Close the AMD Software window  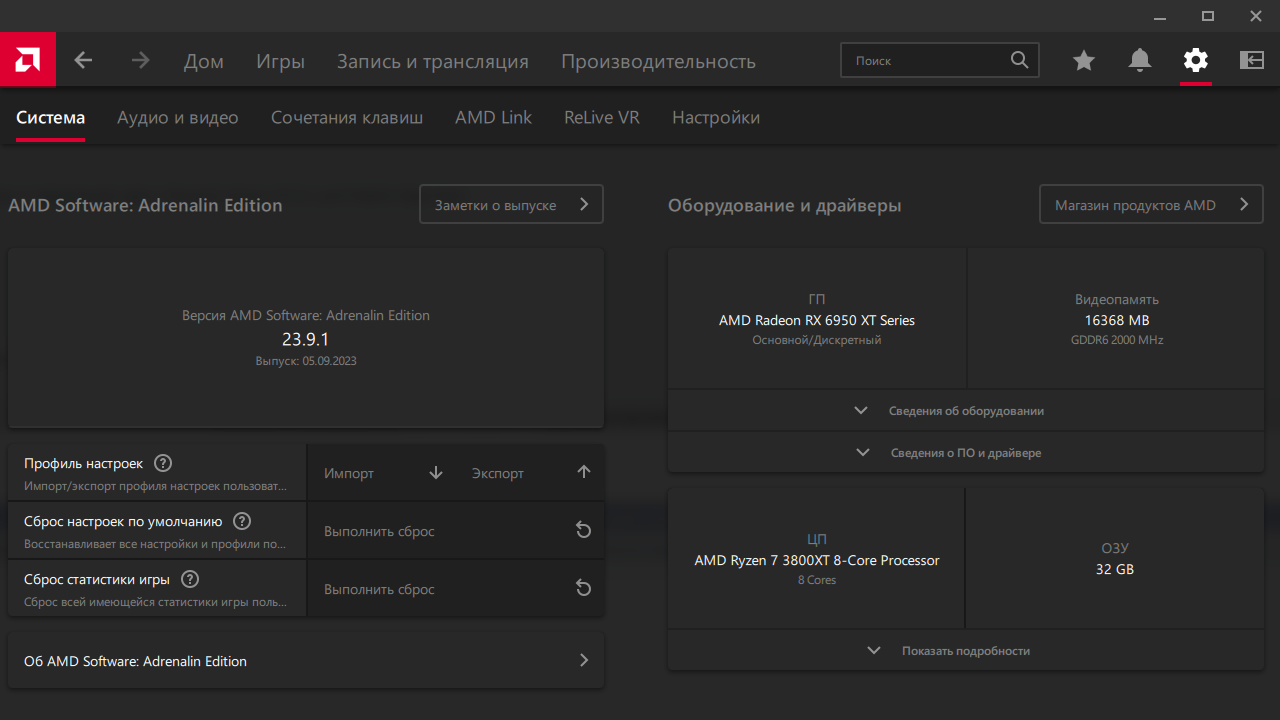[x=1256, y=17]
